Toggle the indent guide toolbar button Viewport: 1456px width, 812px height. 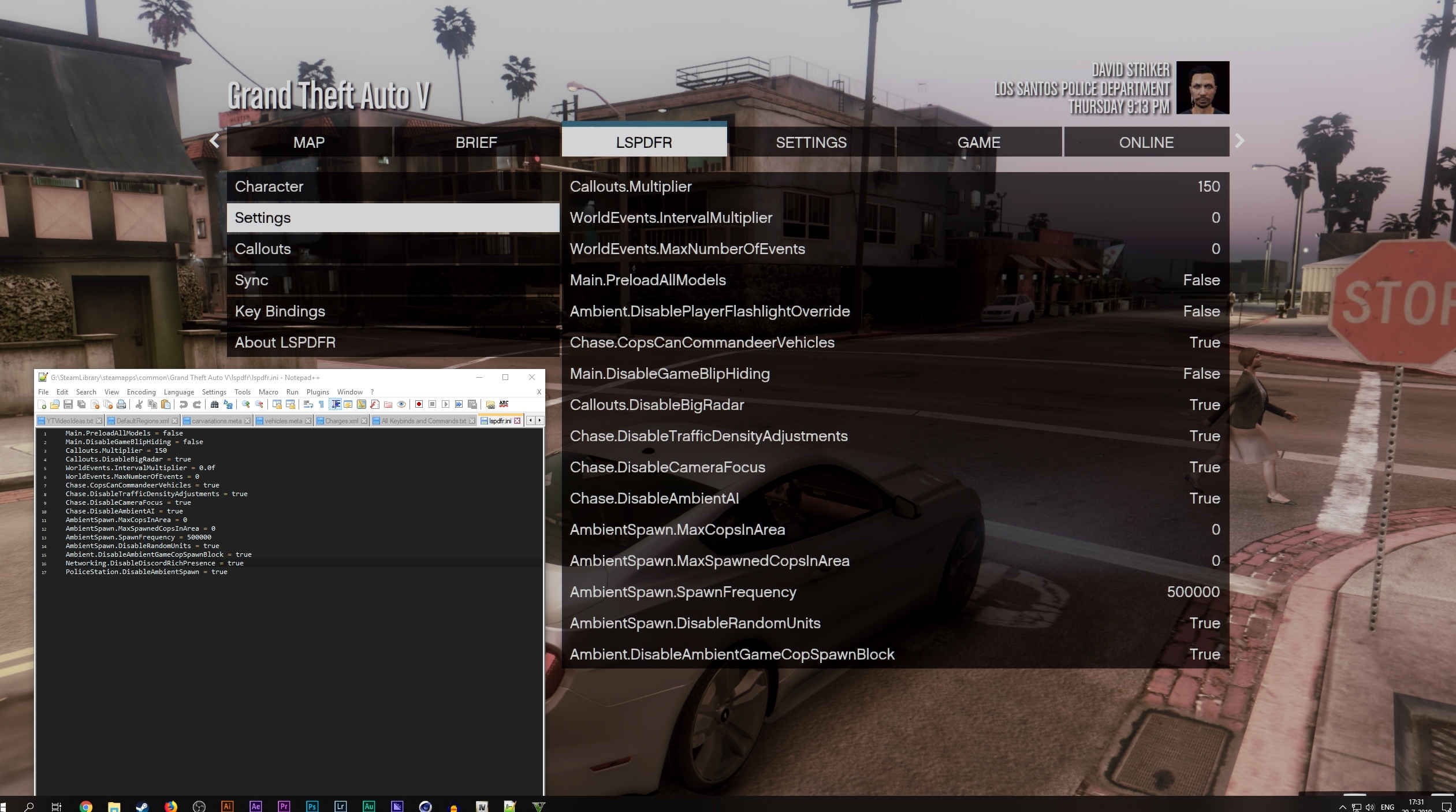click(x=336, y=404)
